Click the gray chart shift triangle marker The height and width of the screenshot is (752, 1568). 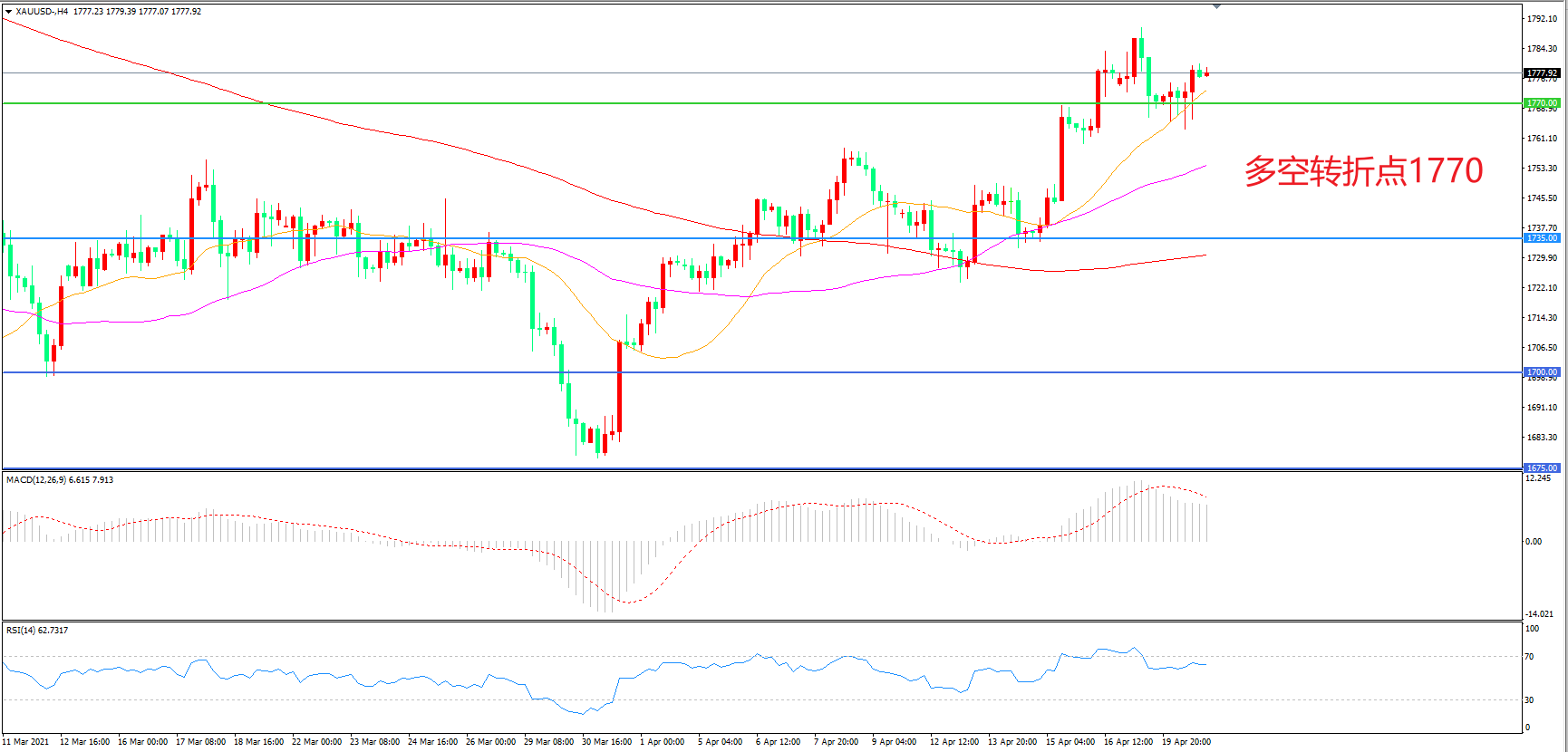point(1216,6)
